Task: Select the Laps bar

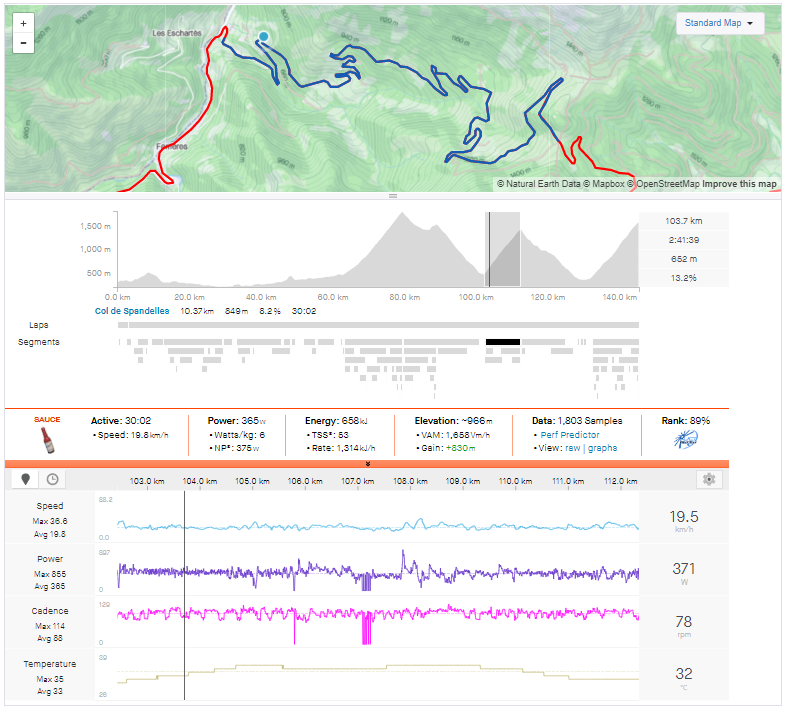Action: [378, 325]
